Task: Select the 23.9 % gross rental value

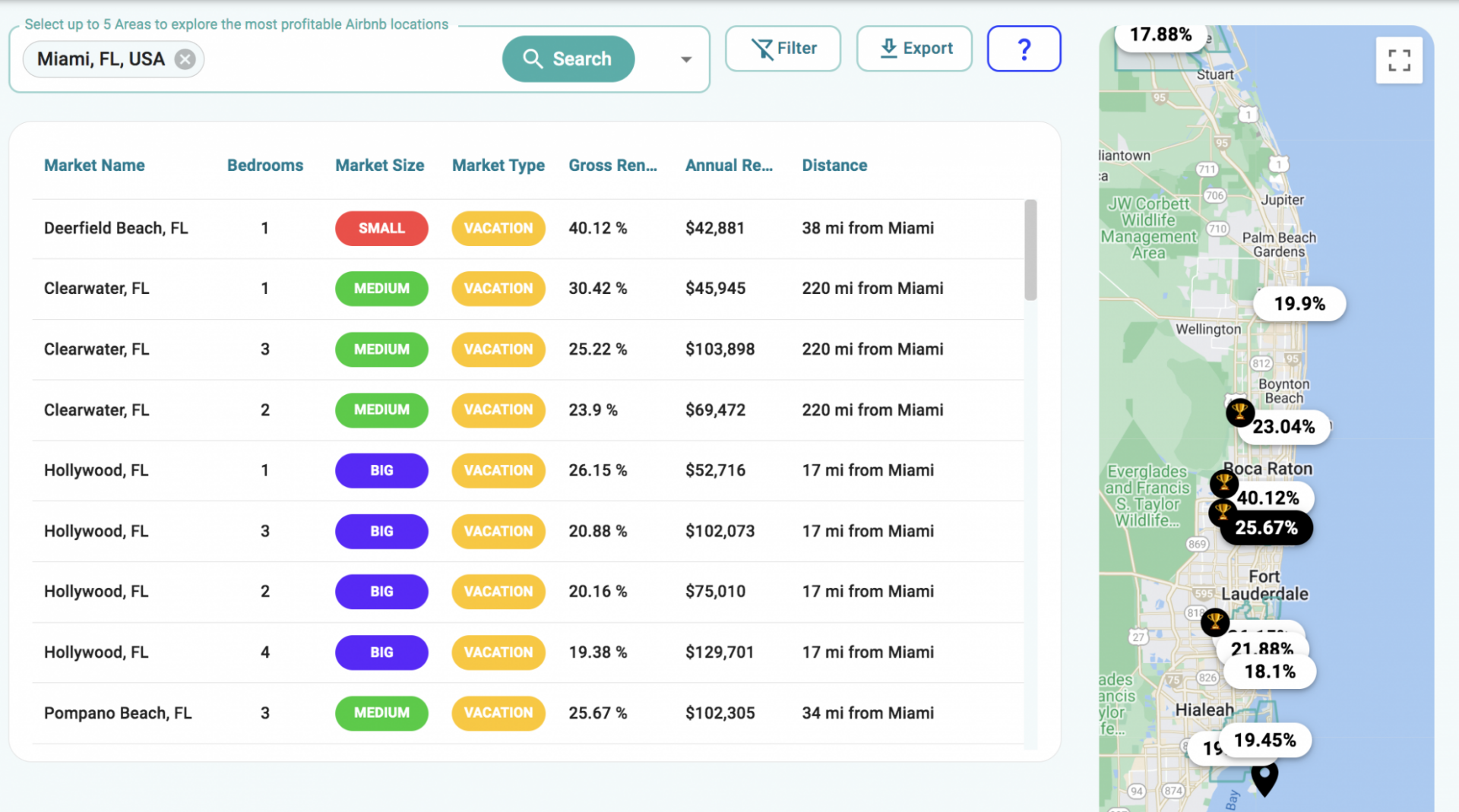Action: (593, 410)
